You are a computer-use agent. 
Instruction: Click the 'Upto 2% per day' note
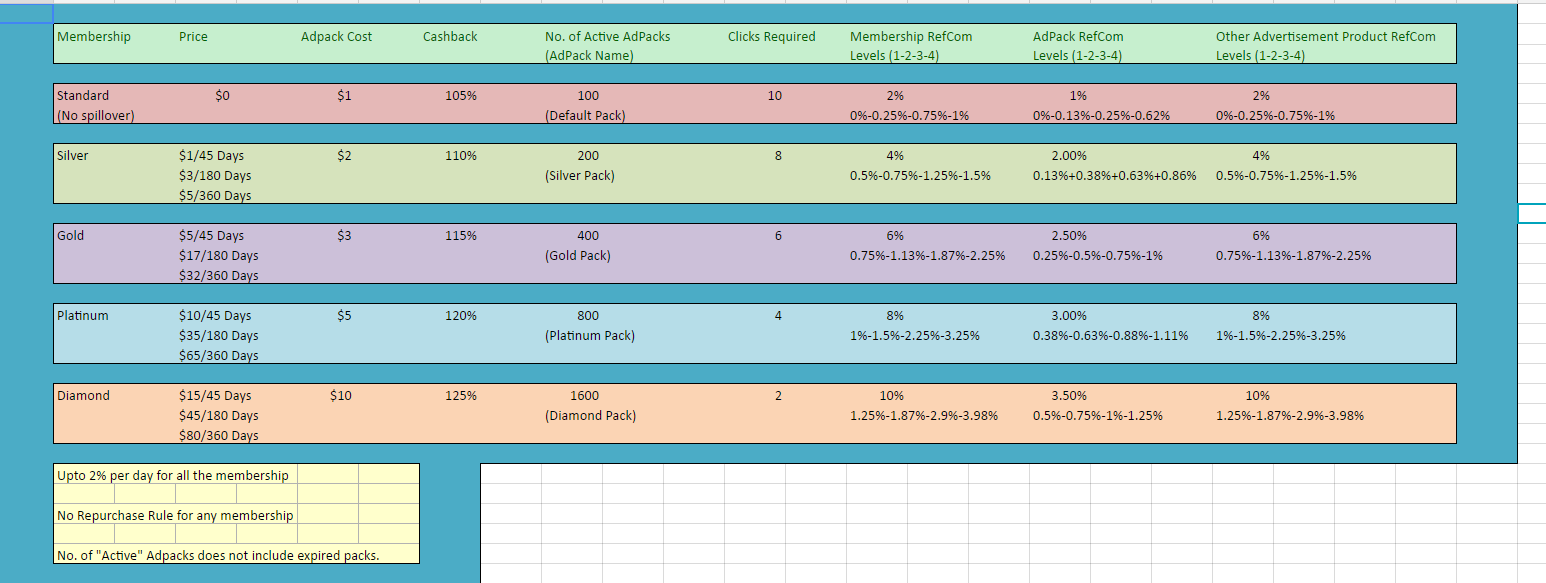173,475
